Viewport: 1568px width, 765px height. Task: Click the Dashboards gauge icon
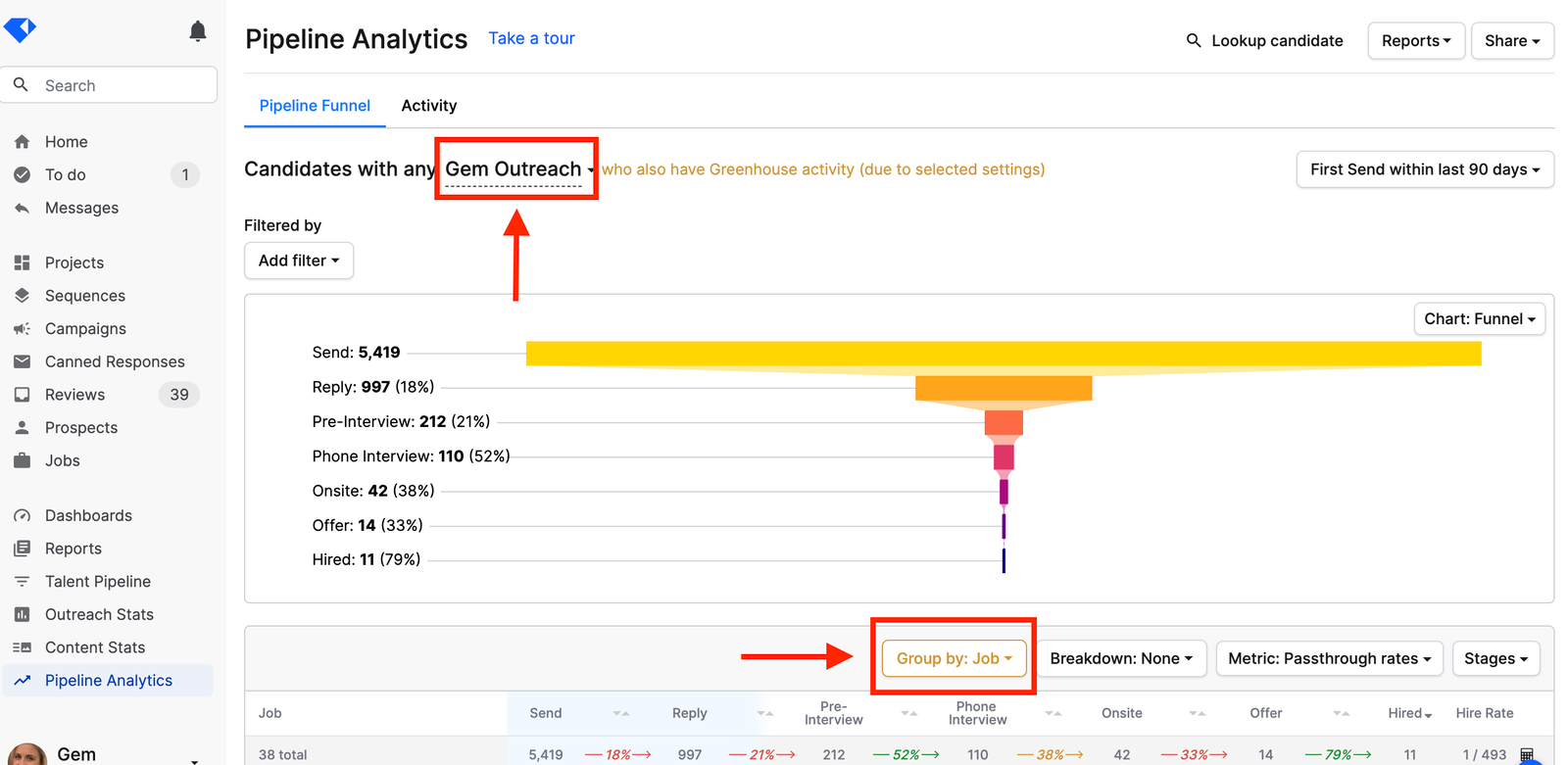coord(22,515)
